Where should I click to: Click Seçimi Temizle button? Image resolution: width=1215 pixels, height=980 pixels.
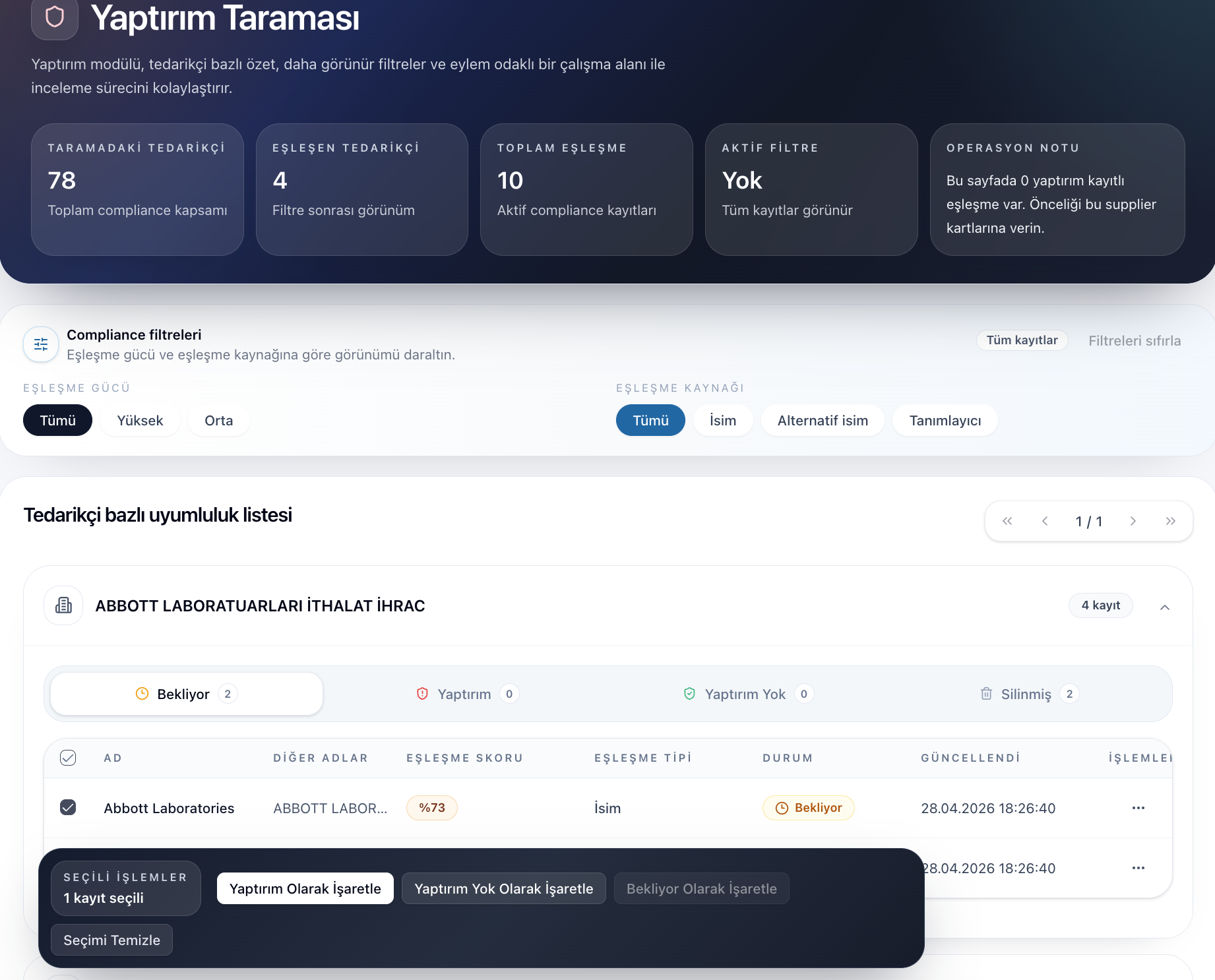[x=111, y=940]
